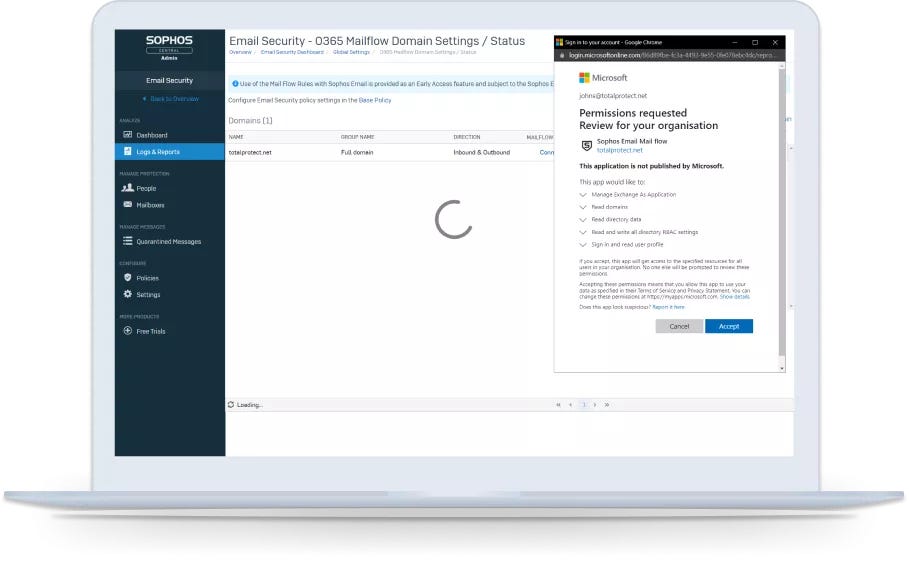Click the Show details link
909x561 pixels.
coord(735,297)
